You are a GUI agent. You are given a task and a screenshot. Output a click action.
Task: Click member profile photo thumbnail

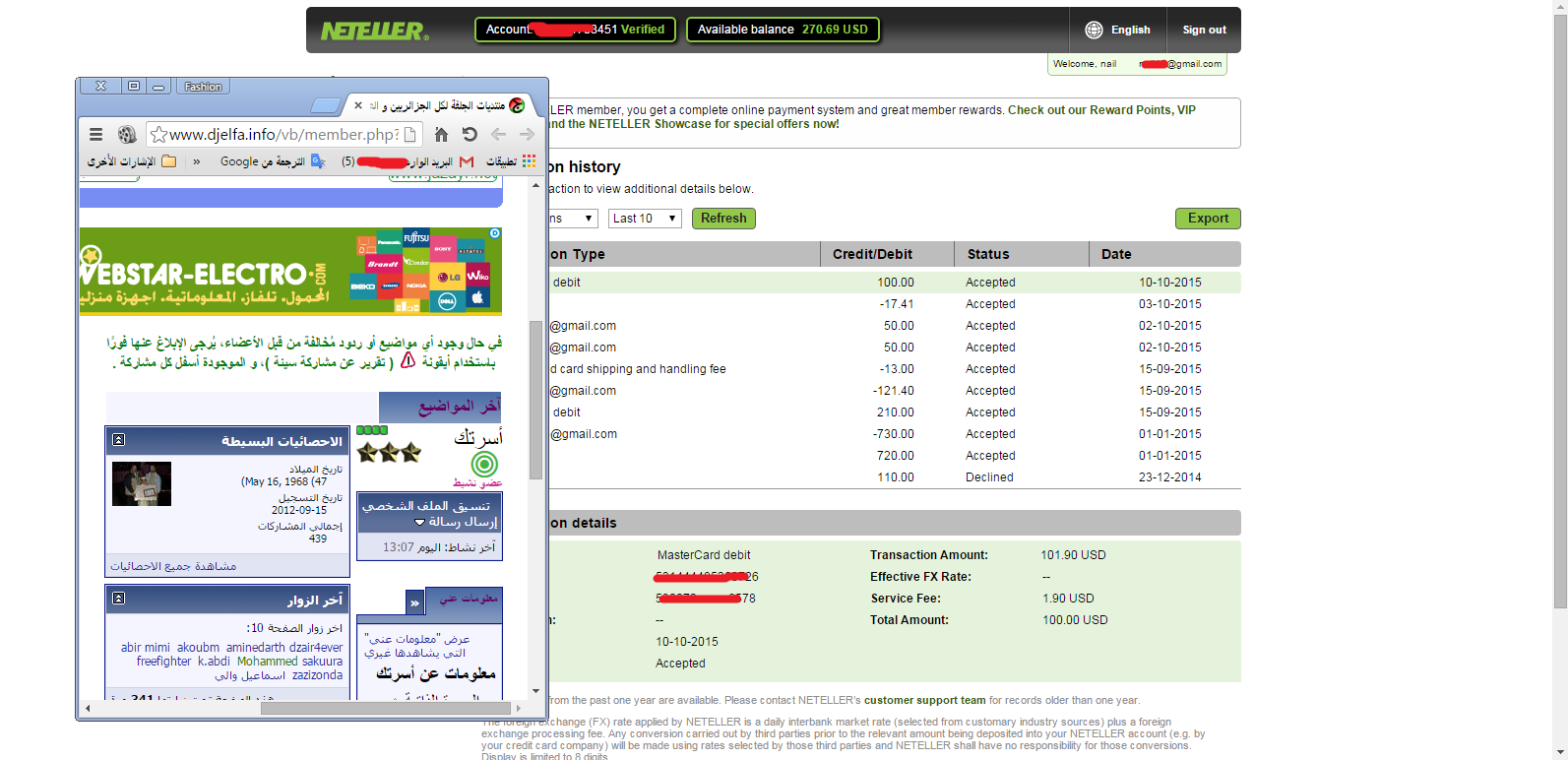coord(142,483)
